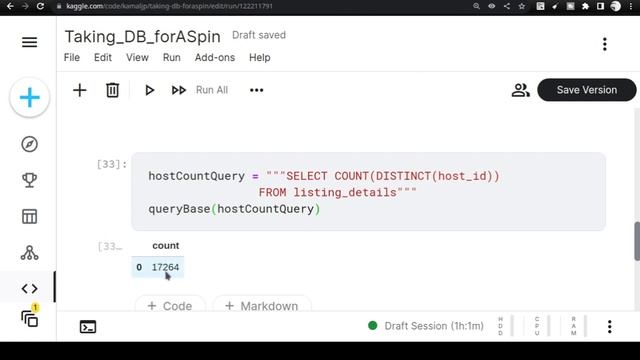The height and width of the screenshot is (360, 640).
Task: Open the Kaggle hamburger menu
Action: coord(29,42)
